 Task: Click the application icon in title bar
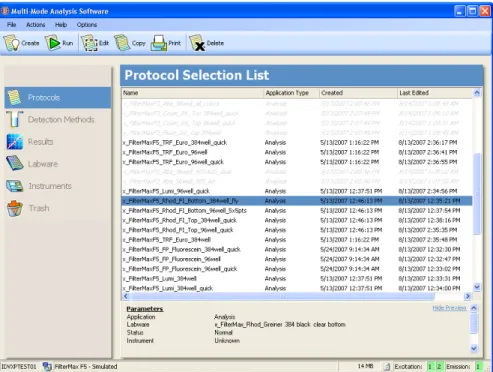click(5, 11)
